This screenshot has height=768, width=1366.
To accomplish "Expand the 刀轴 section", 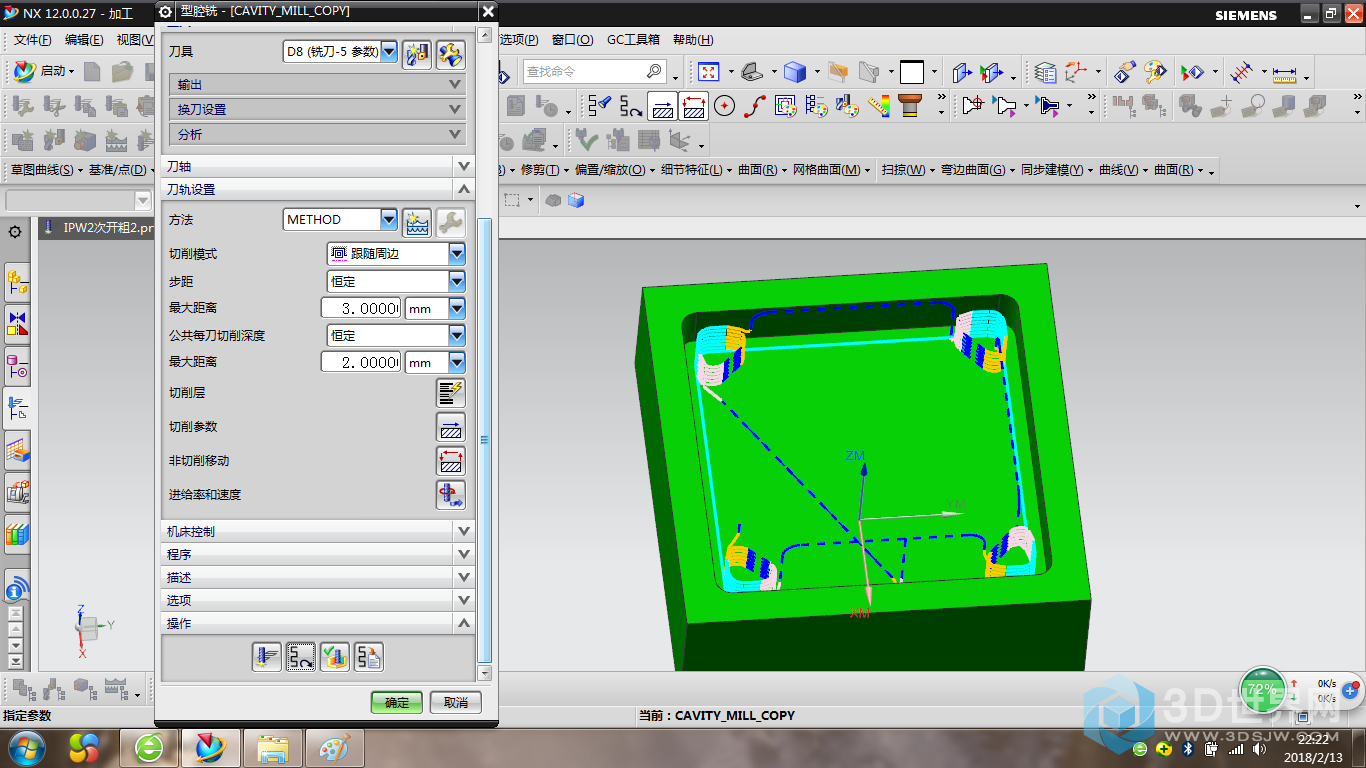I will [x=317, y=166].
